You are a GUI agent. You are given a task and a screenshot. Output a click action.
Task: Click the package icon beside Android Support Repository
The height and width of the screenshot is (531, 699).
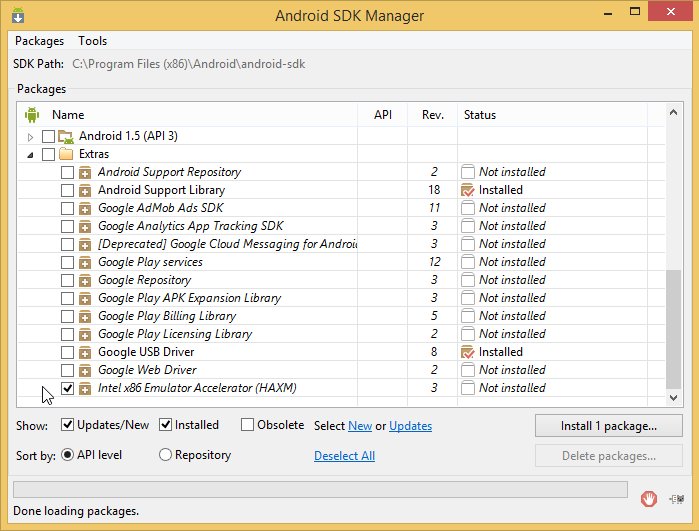[x=85, y=173]
